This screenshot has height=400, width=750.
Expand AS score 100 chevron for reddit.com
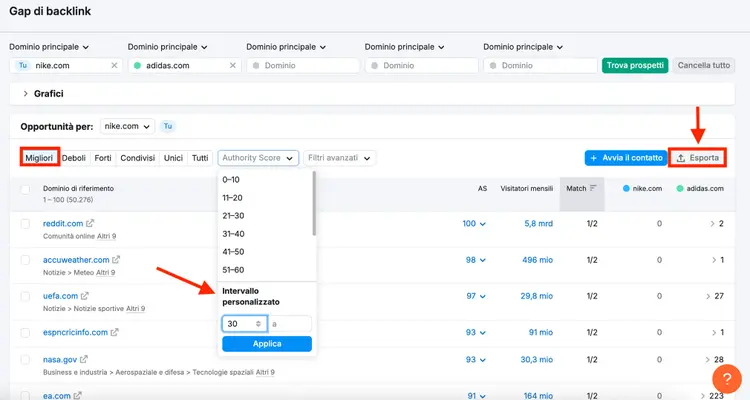(x=483, y=224)
